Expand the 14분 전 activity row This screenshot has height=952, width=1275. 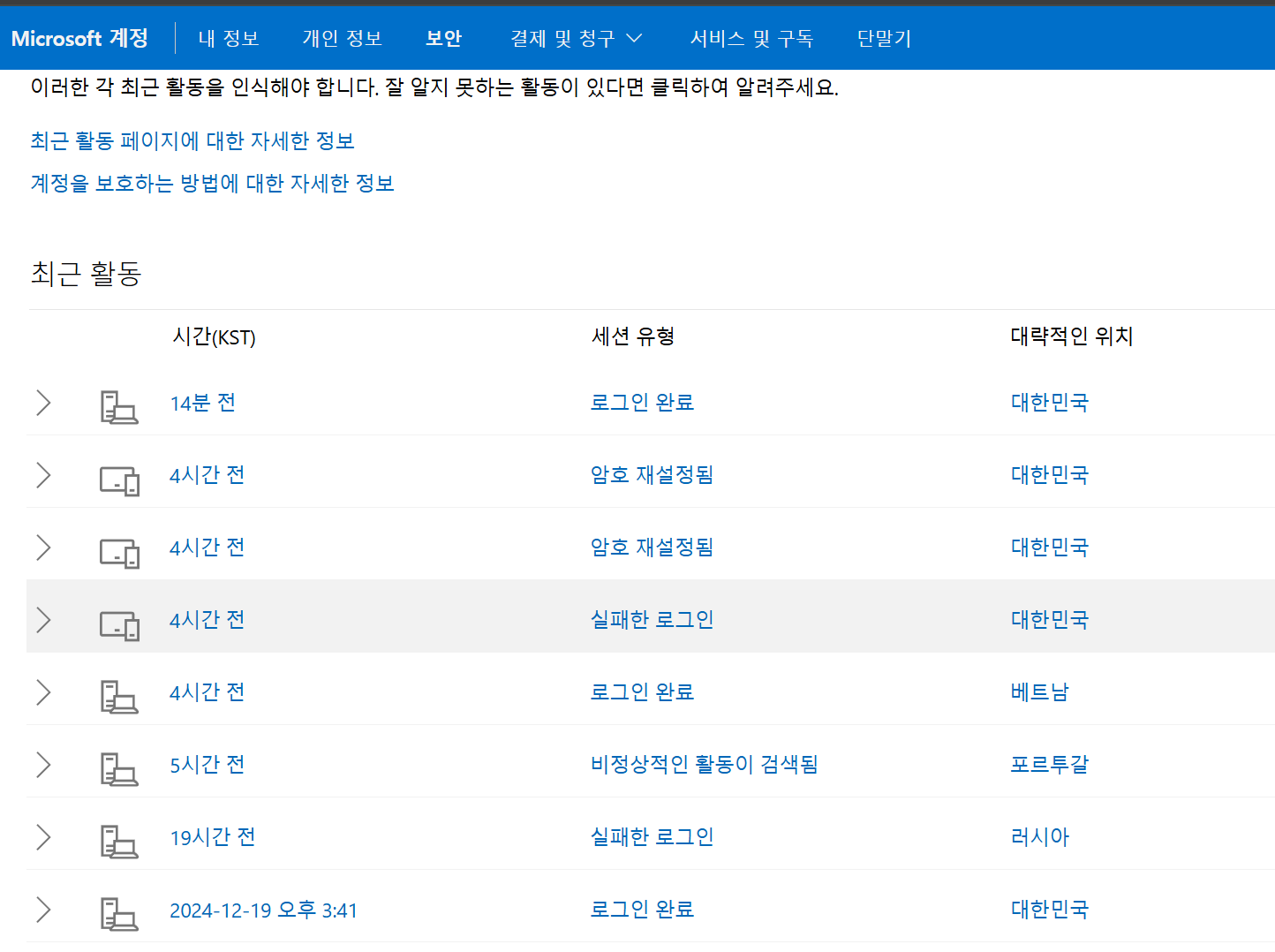43,403
